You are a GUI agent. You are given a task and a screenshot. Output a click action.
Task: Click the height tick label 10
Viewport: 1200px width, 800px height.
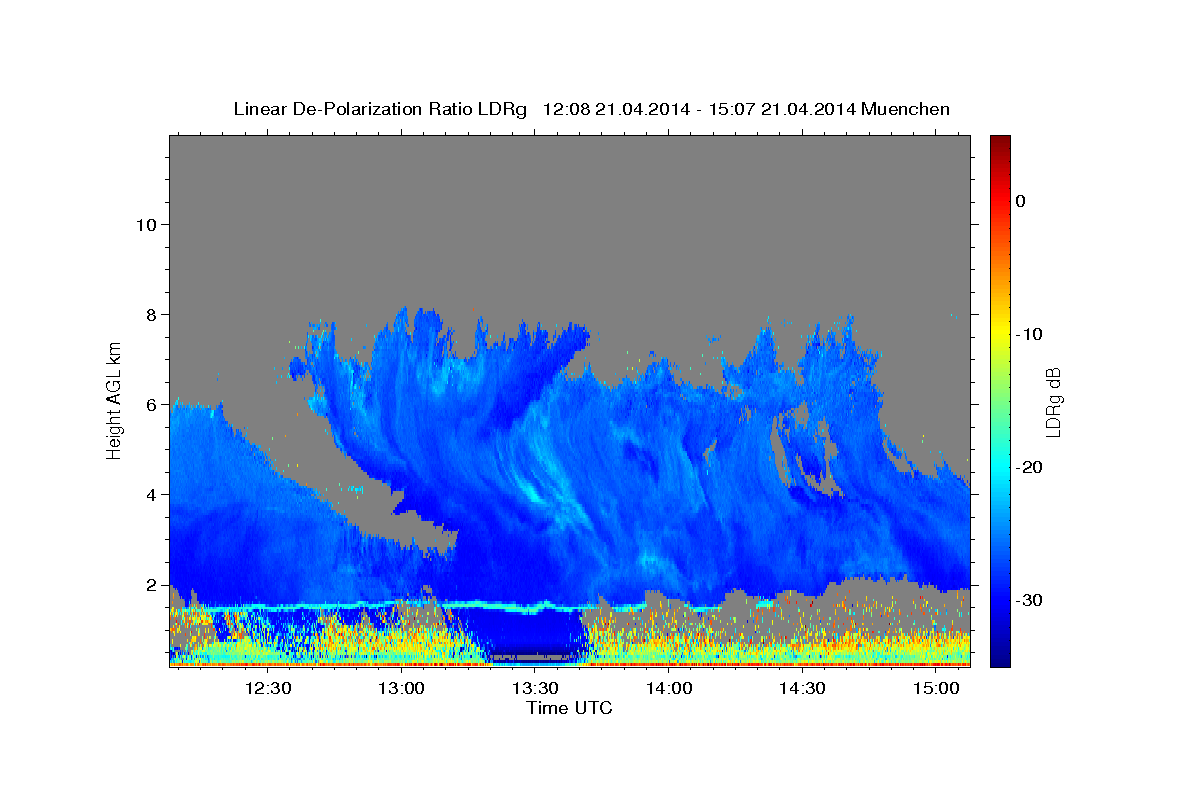[145, 224]
